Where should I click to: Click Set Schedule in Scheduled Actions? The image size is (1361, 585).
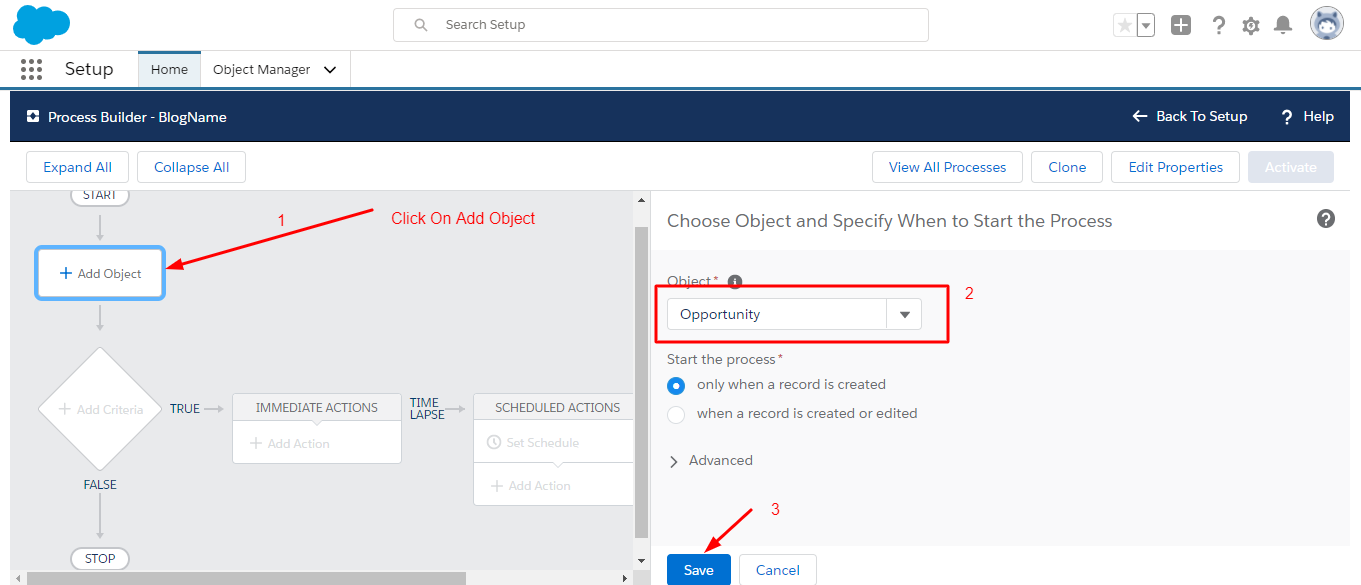pyautogui.click(x=533, y=442)
